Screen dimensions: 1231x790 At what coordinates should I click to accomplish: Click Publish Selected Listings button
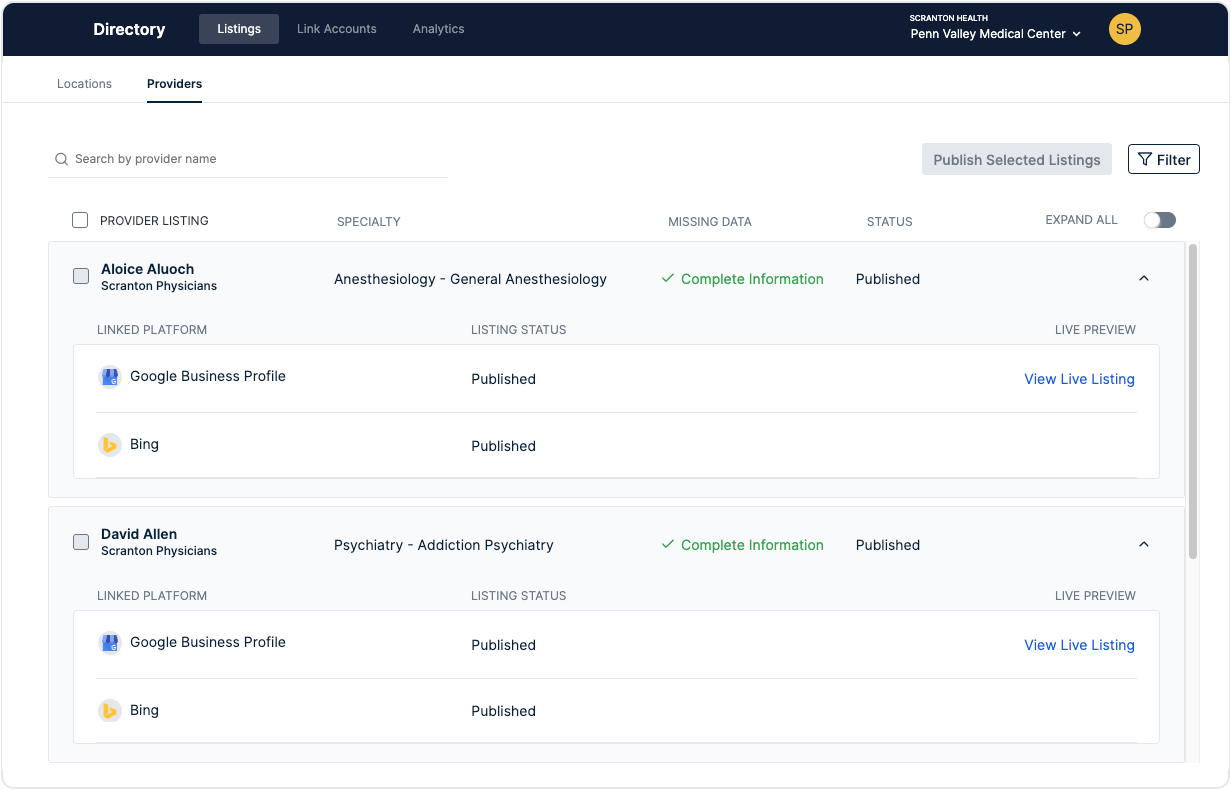(1016, 159)
